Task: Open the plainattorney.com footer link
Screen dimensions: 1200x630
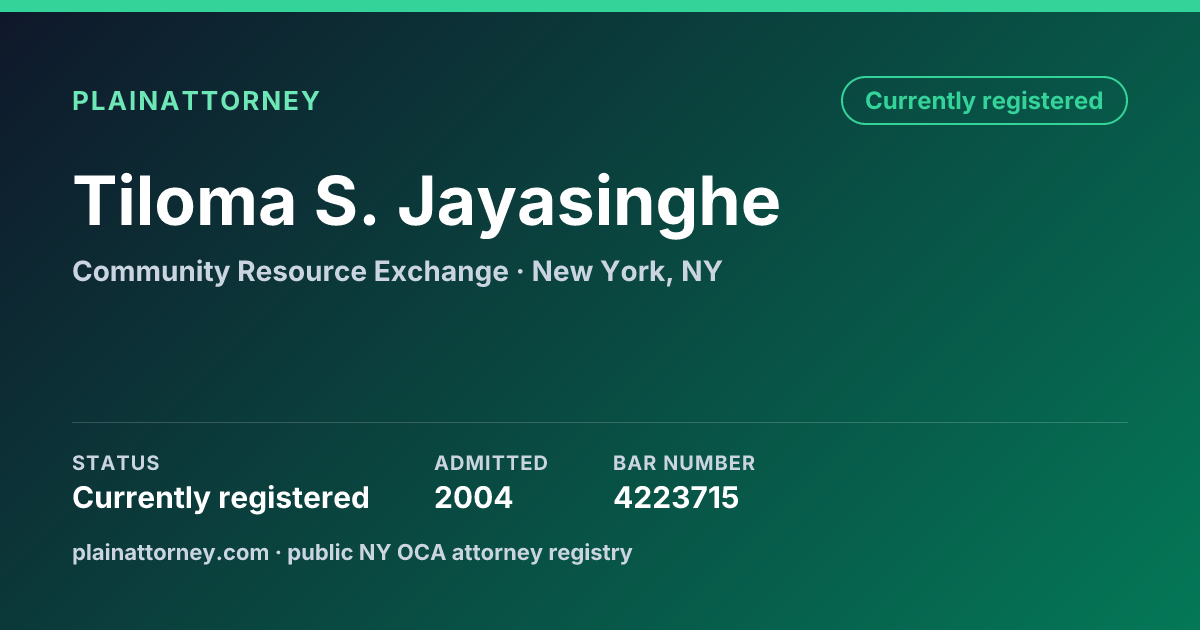Action: pos(170,552)
